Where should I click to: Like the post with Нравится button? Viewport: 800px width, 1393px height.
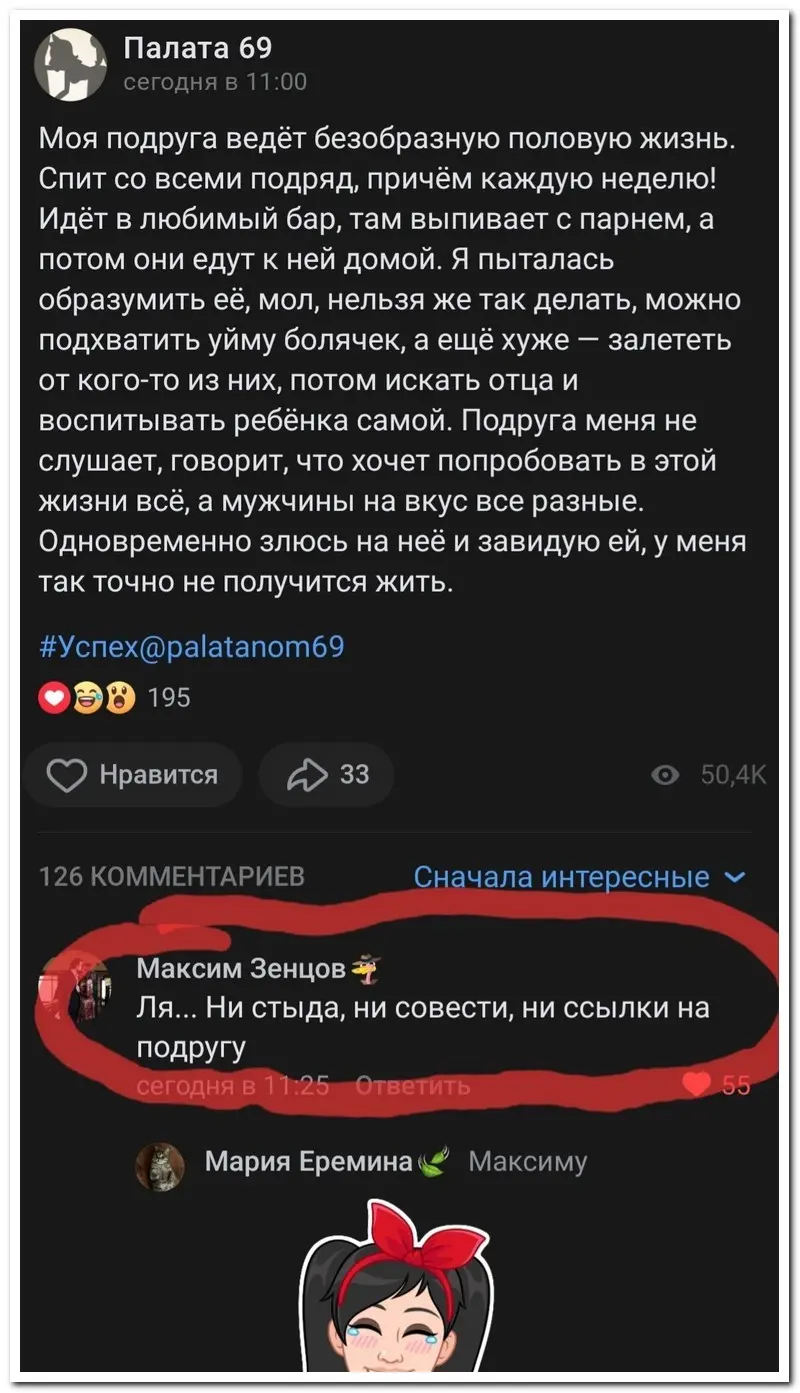coord(133,774)
